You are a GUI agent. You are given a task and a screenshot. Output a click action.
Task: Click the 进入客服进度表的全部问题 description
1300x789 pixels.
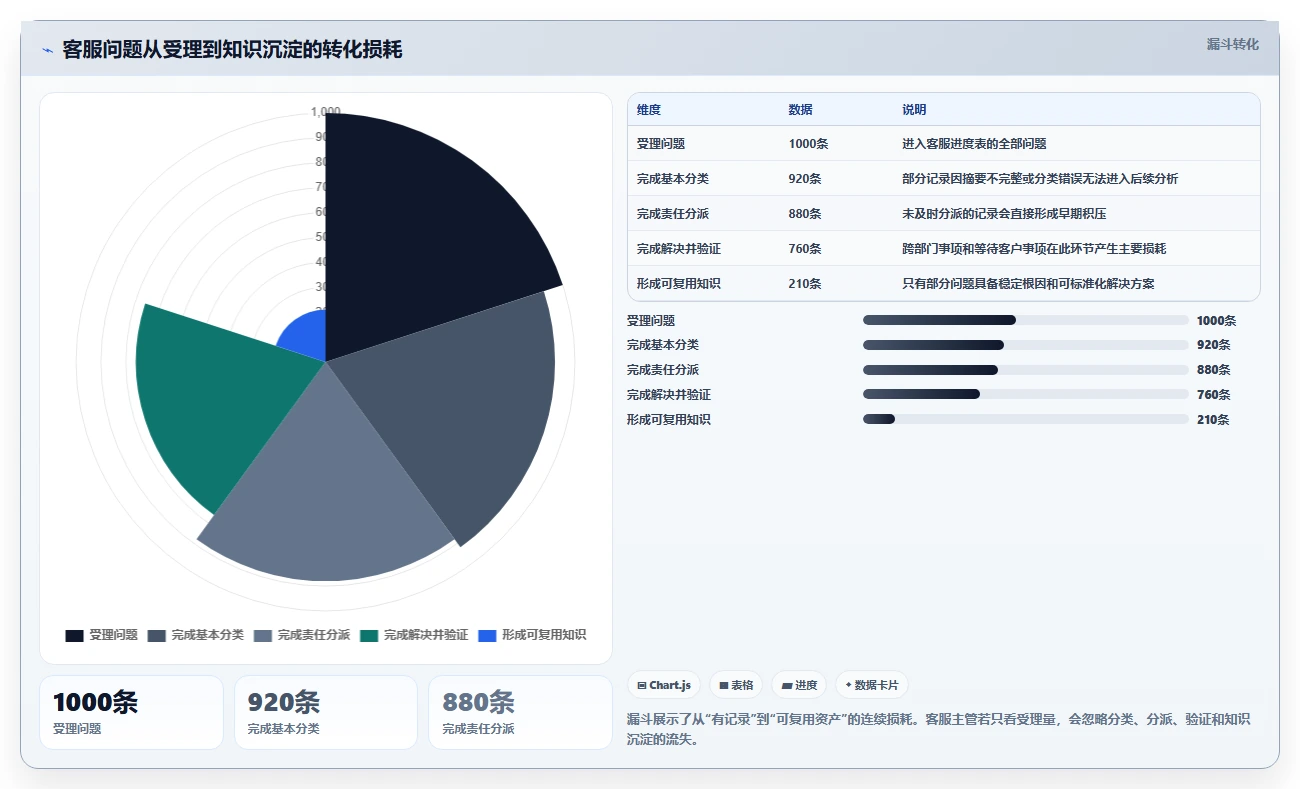[x=974, y=144]
